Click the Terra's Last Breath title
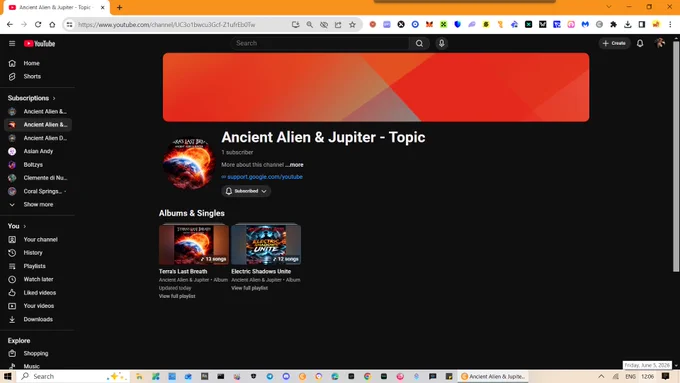The height and width of the screenshot is (383, 680). [183, 272]
